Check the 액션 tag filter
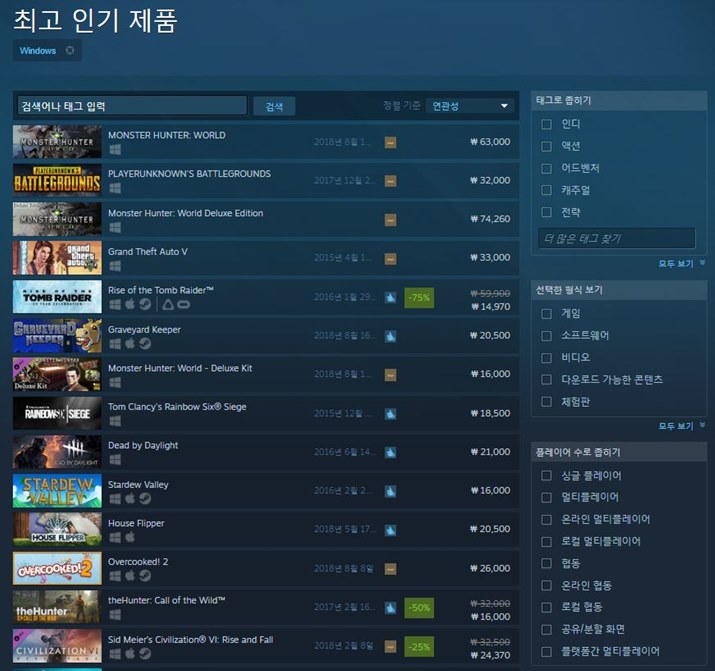 click(546, 146)
